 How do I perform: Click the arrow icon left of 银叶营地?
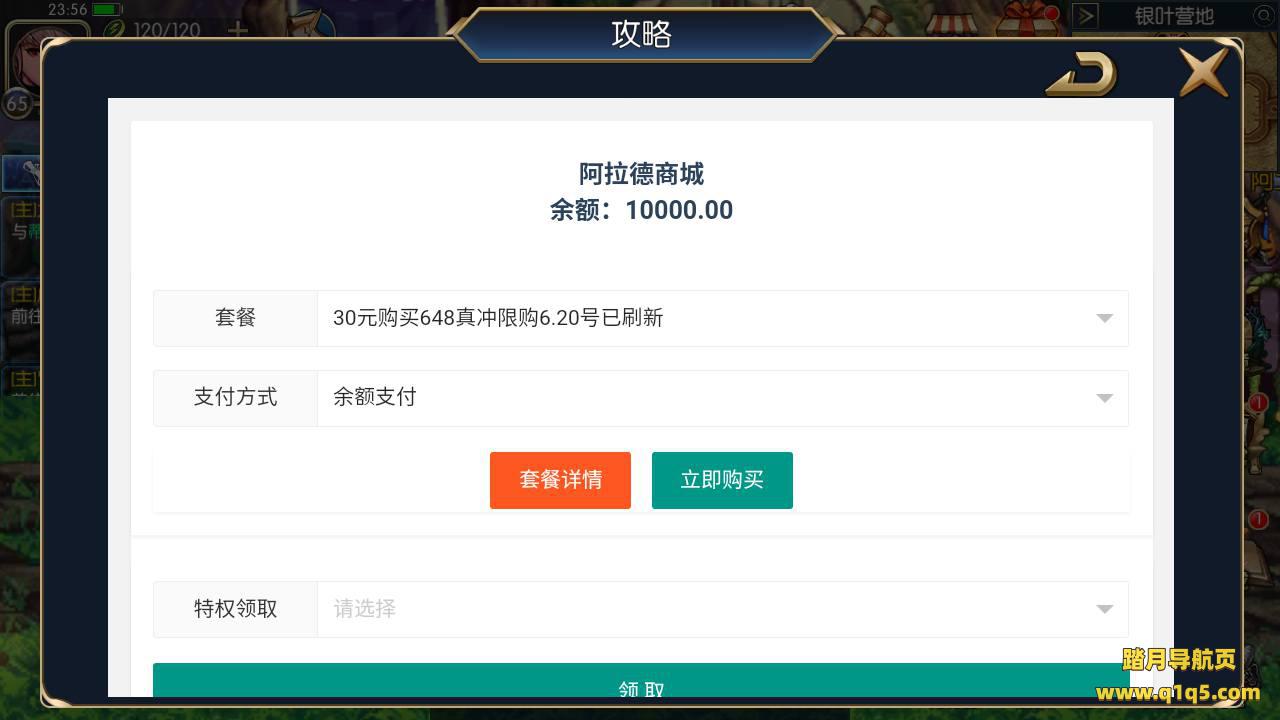pos(1086,16)
